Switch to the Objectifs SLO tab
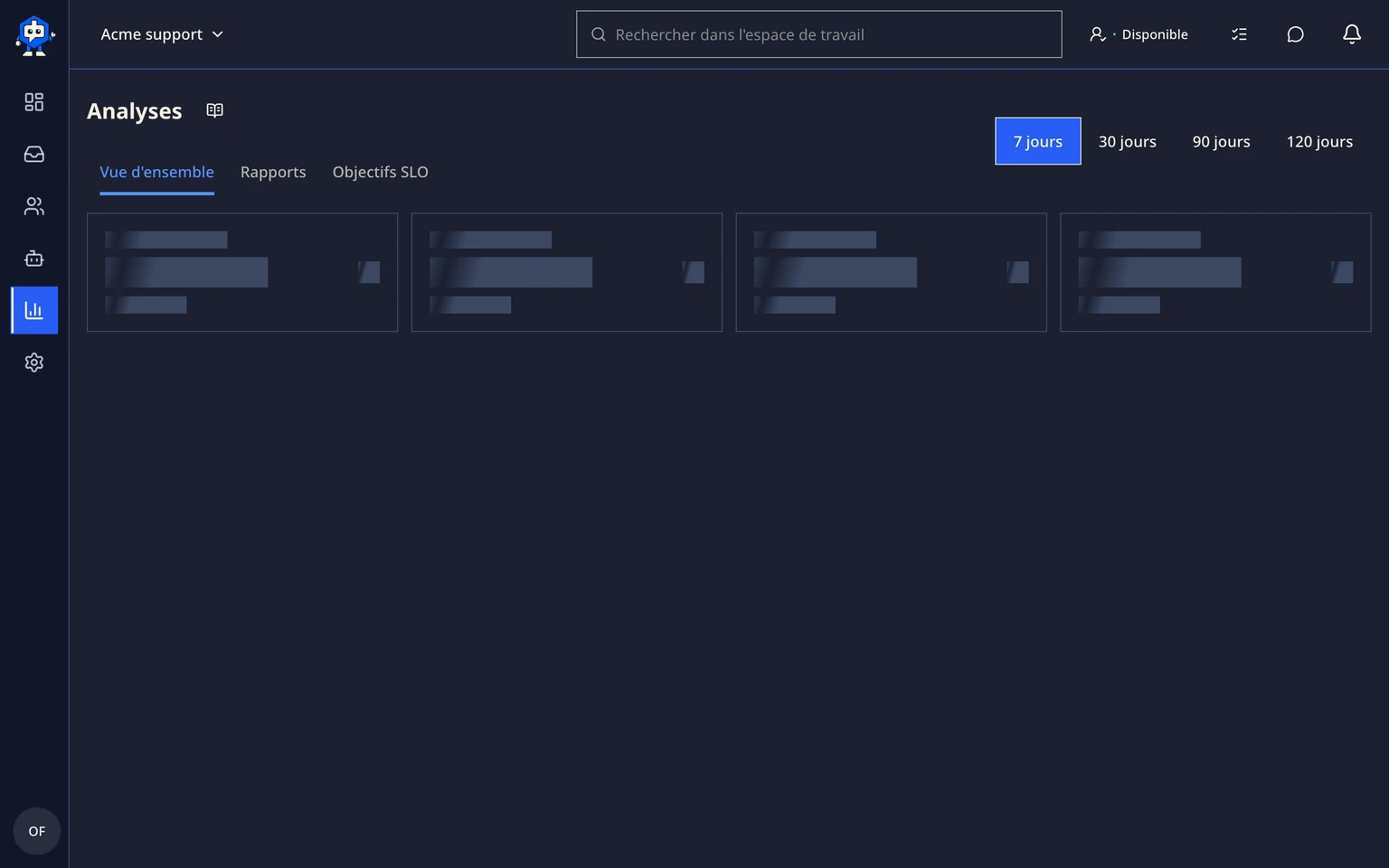The image size is (1389, 868). click(x=381, y=172)
